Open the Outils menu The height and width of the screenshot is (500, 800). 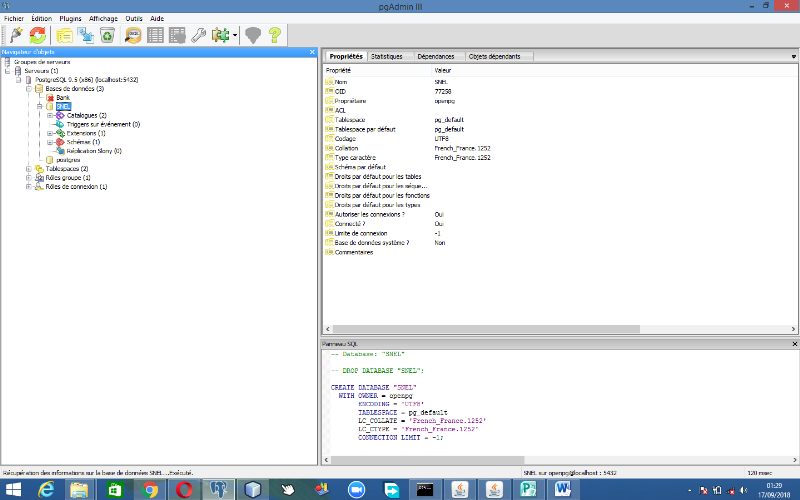coord(133,18)
